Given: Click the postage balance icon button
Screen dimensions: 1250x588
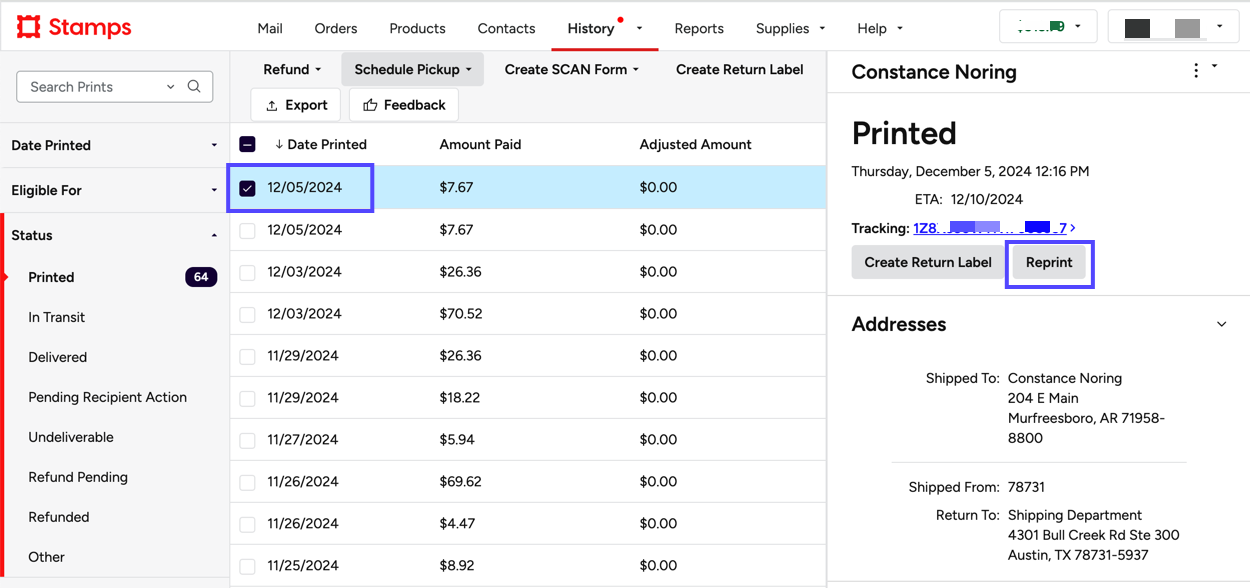Looking at the screenshot, I should [x=1048, y=27].
